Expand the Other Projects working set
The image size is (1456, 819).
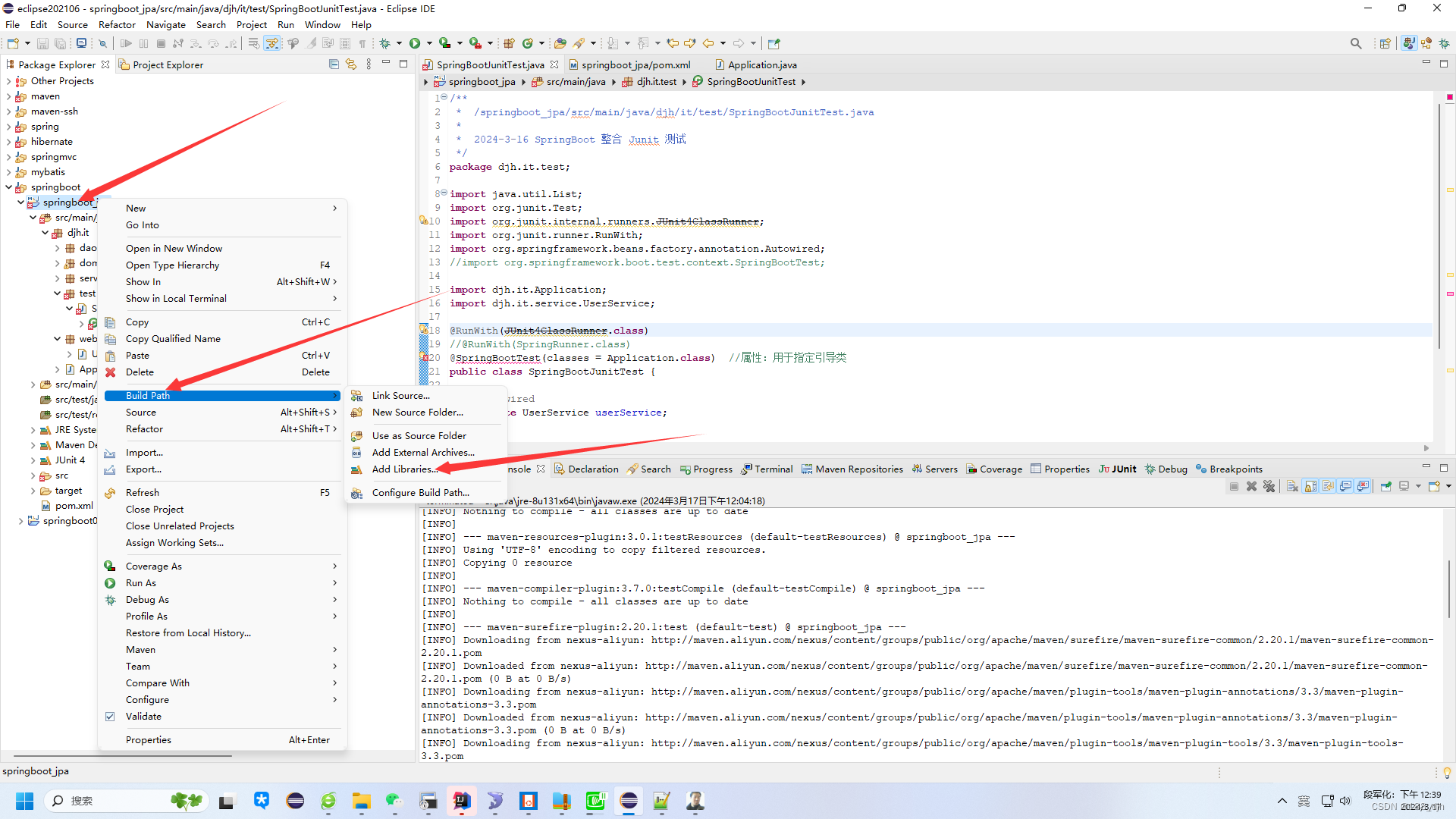click(8, 81)
